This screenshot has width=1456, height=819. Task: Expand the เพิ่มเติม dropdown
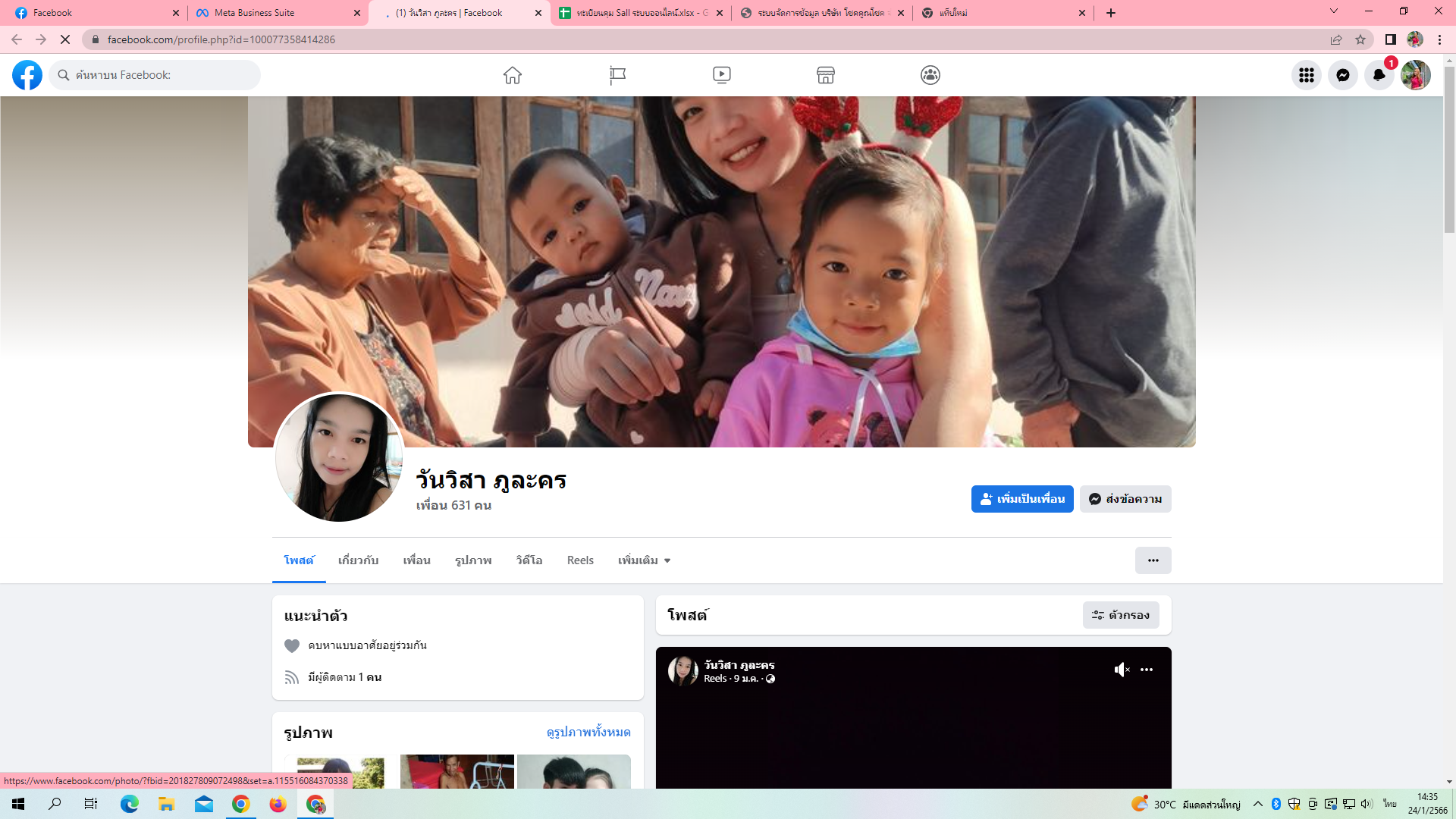(644, 560)
